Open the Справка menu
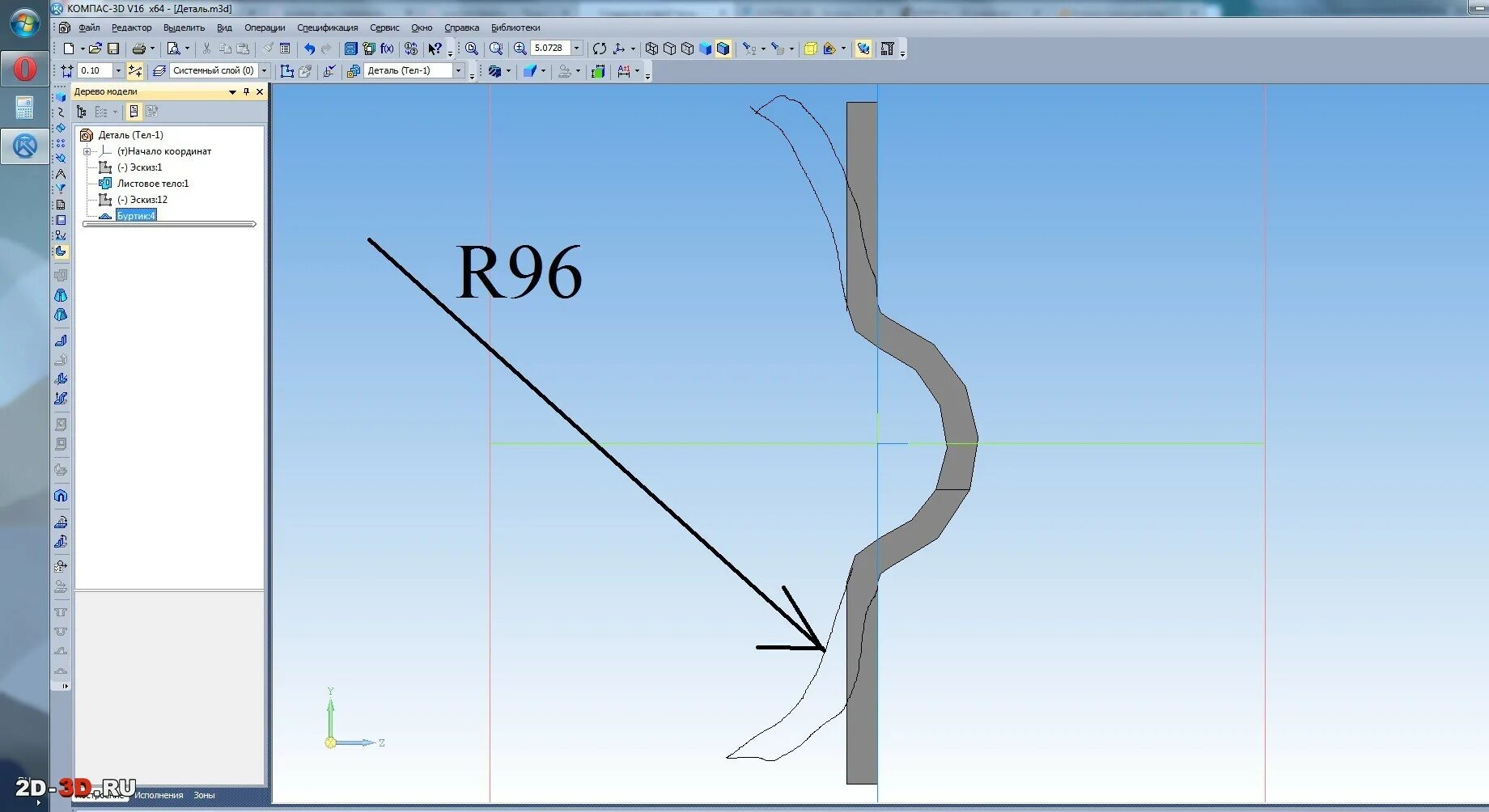The height and width of the screenshot is (812, 1489). (x=461, y=27)
